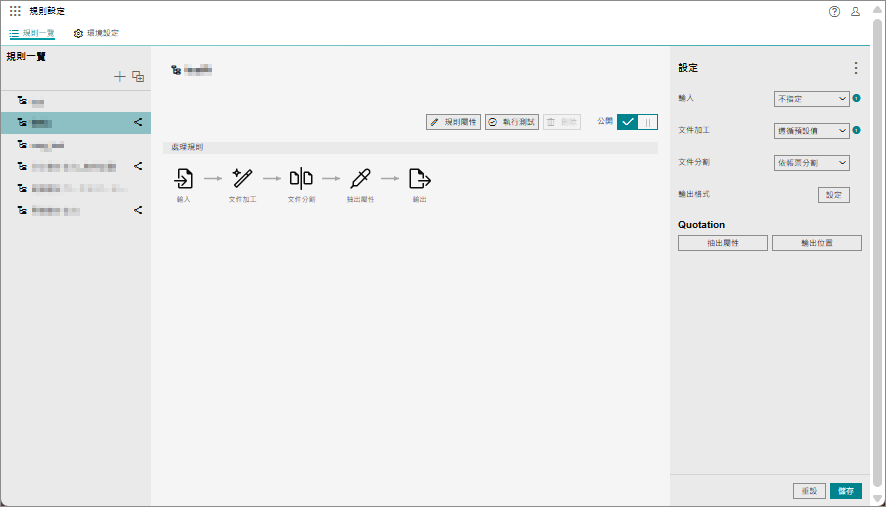Open the 文件分割 (document split) step
Viewport: 886px width, 507px height.
(x=301, y=179)
